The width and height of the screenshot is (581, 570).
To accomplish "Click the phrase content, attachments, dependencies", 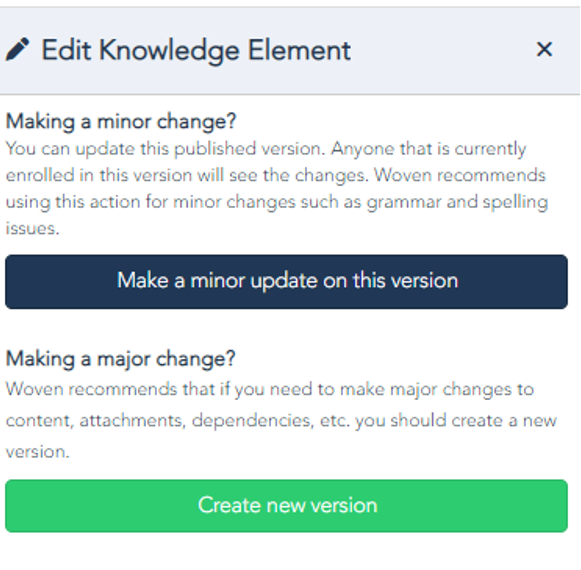I will click(160, 421).
